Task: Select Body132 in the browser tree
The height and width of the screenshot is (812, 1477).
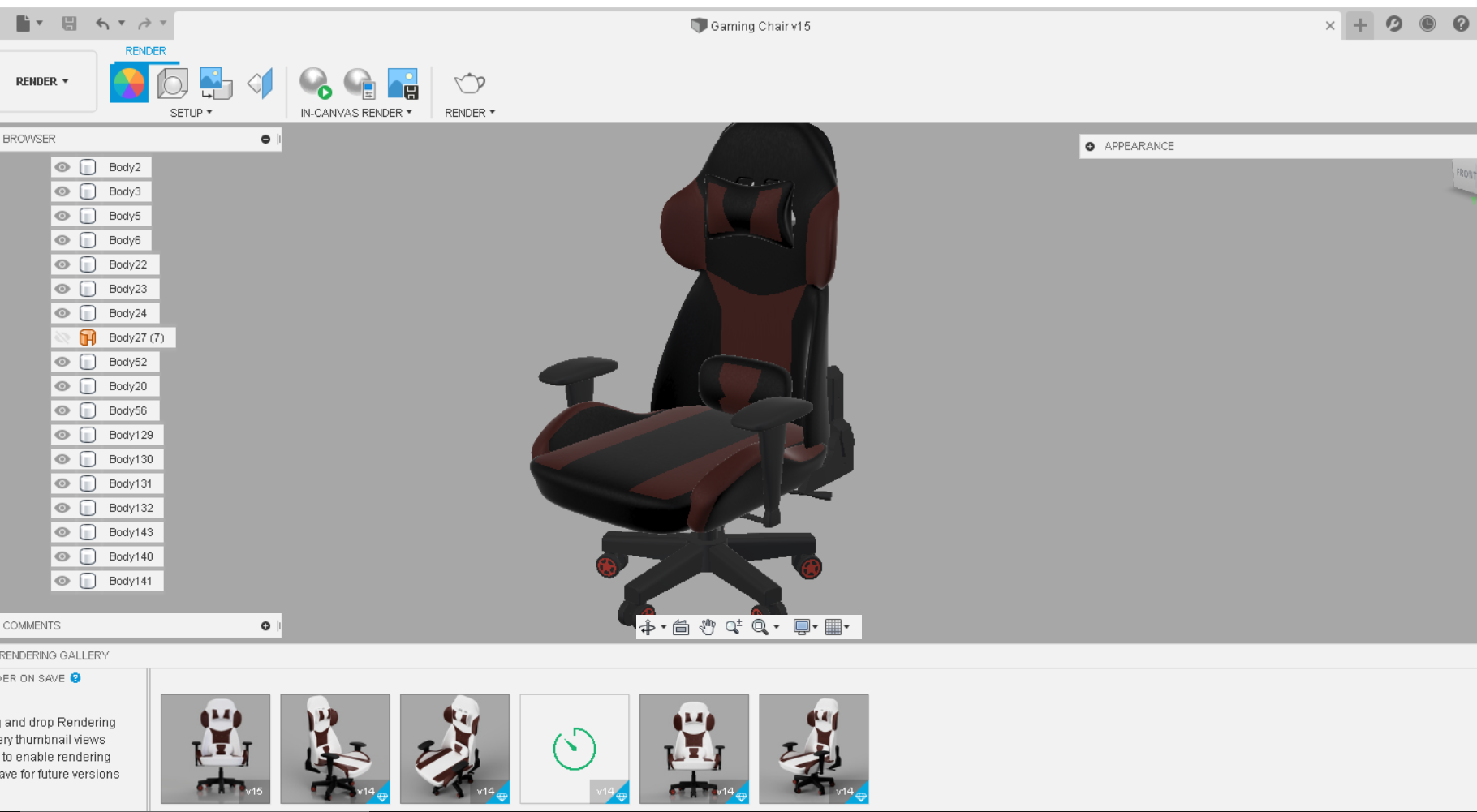Action: (131, 508)
